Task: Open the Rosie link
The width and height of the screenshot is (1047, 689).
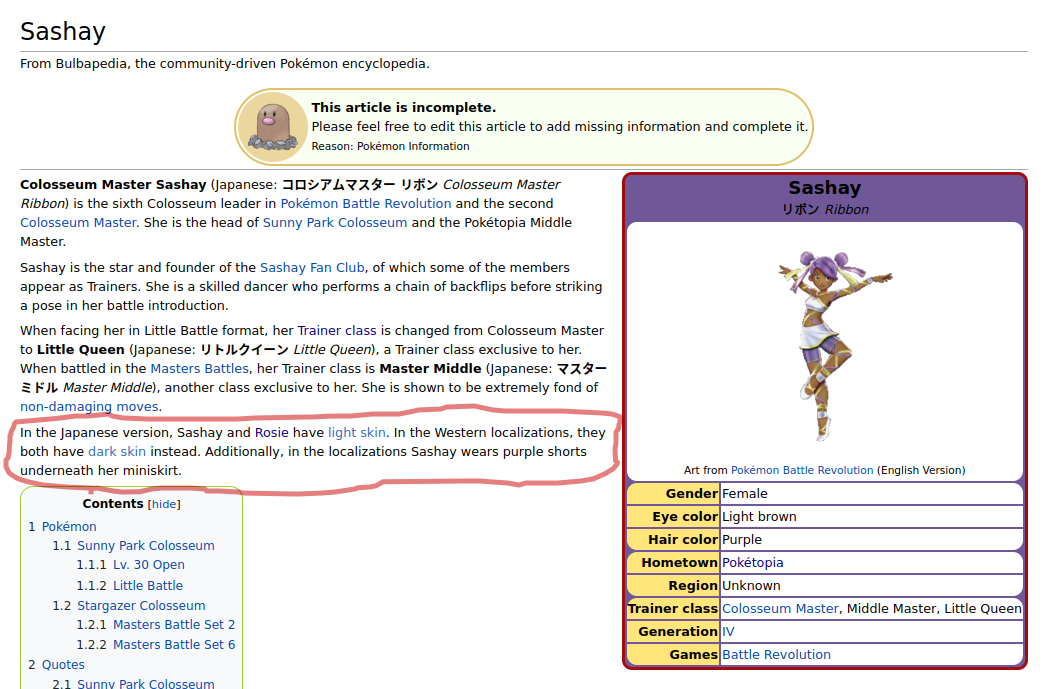Action: [x=271, y=433]
